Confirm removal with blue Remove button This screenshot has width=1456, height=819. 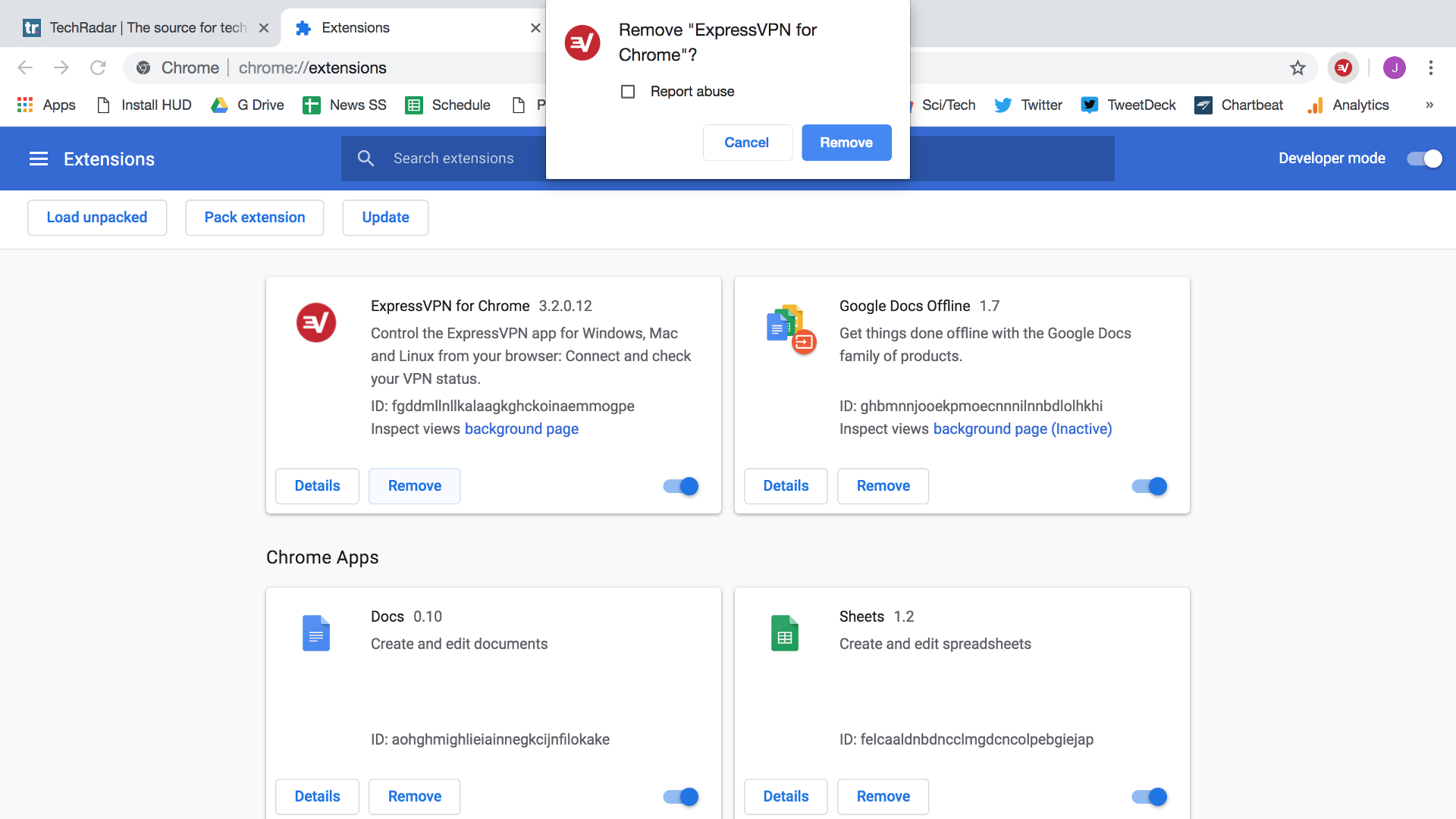coord(846,143)
